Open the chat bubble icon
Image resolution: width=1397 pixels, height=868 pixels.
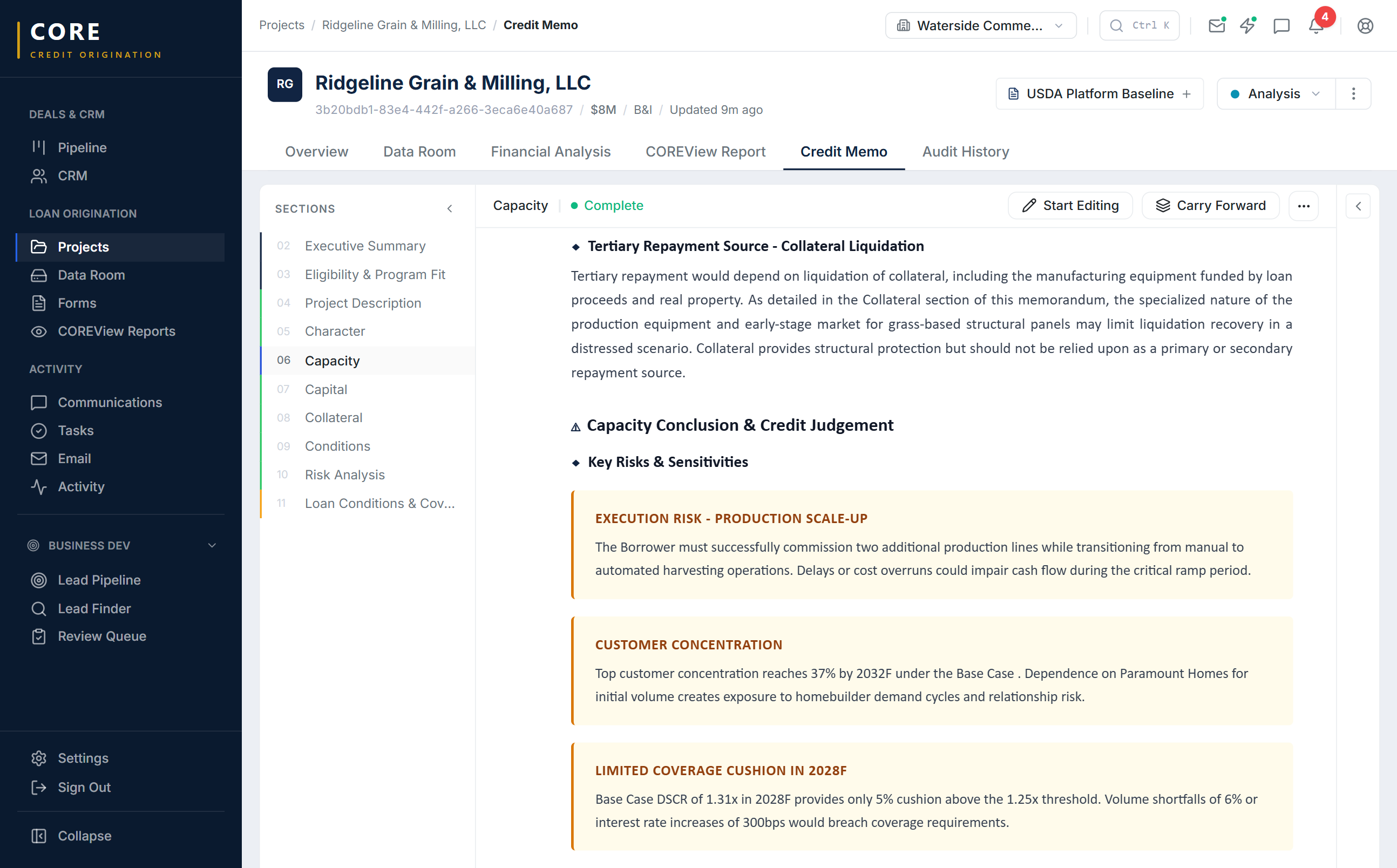pos(1281,25)
